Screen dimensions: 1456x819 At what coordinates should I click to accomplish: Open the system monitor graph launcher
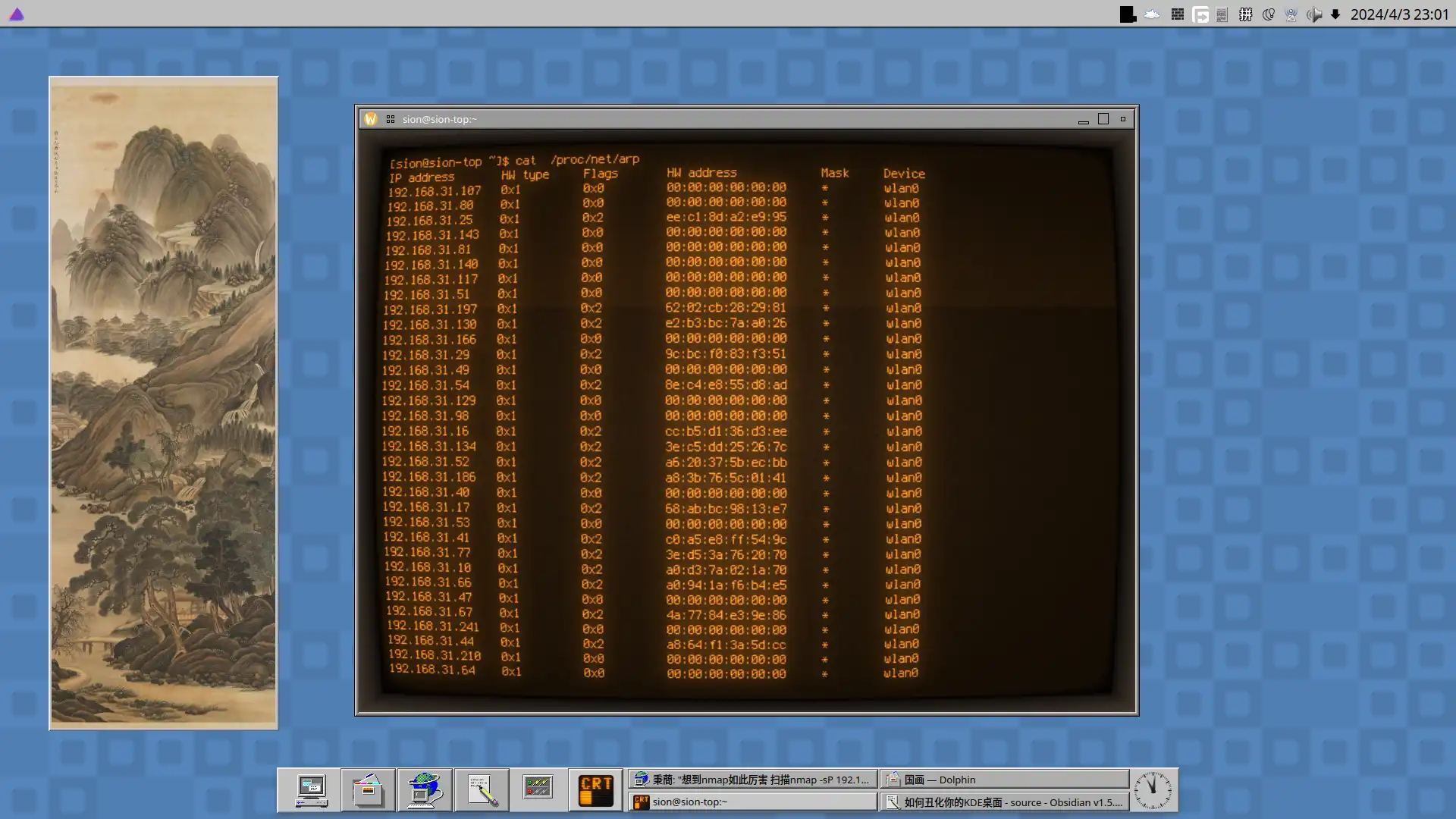pos(538,789)
